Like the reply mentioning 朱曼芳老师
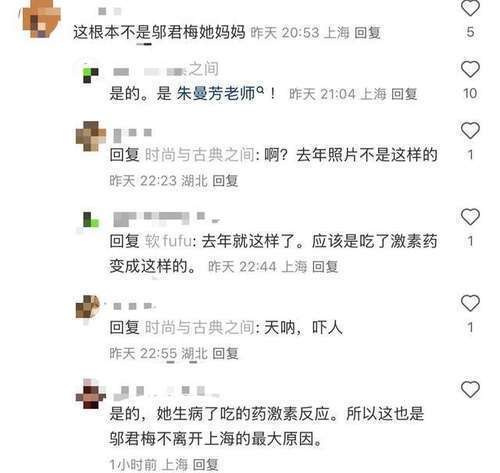The height and width of the screenshot is (473, 500). (x=470, y=69)
